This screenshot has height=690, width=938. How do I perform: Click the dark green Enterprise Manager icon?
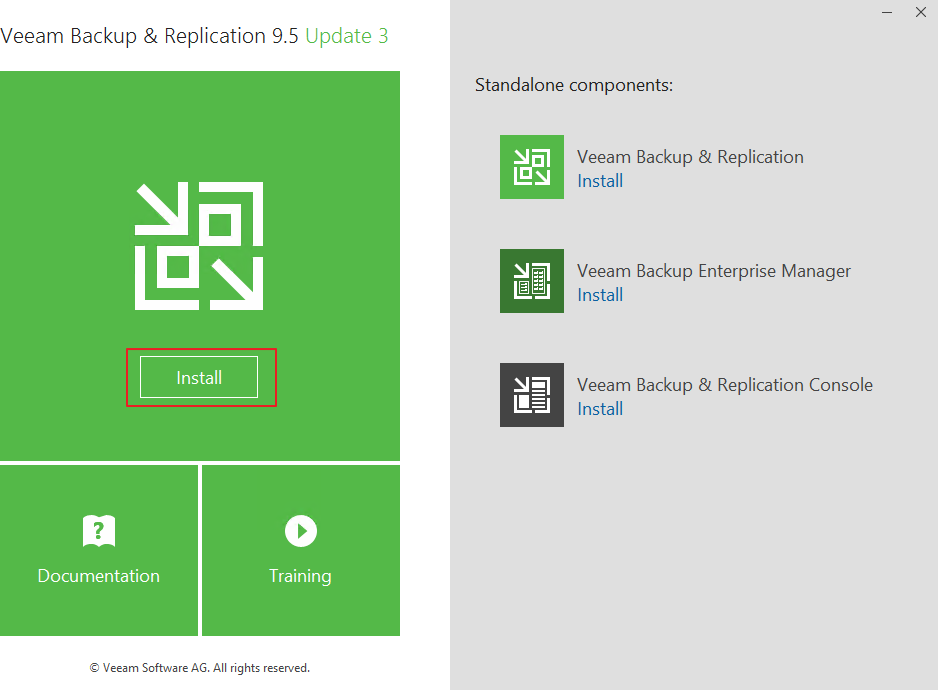(531, 281)
